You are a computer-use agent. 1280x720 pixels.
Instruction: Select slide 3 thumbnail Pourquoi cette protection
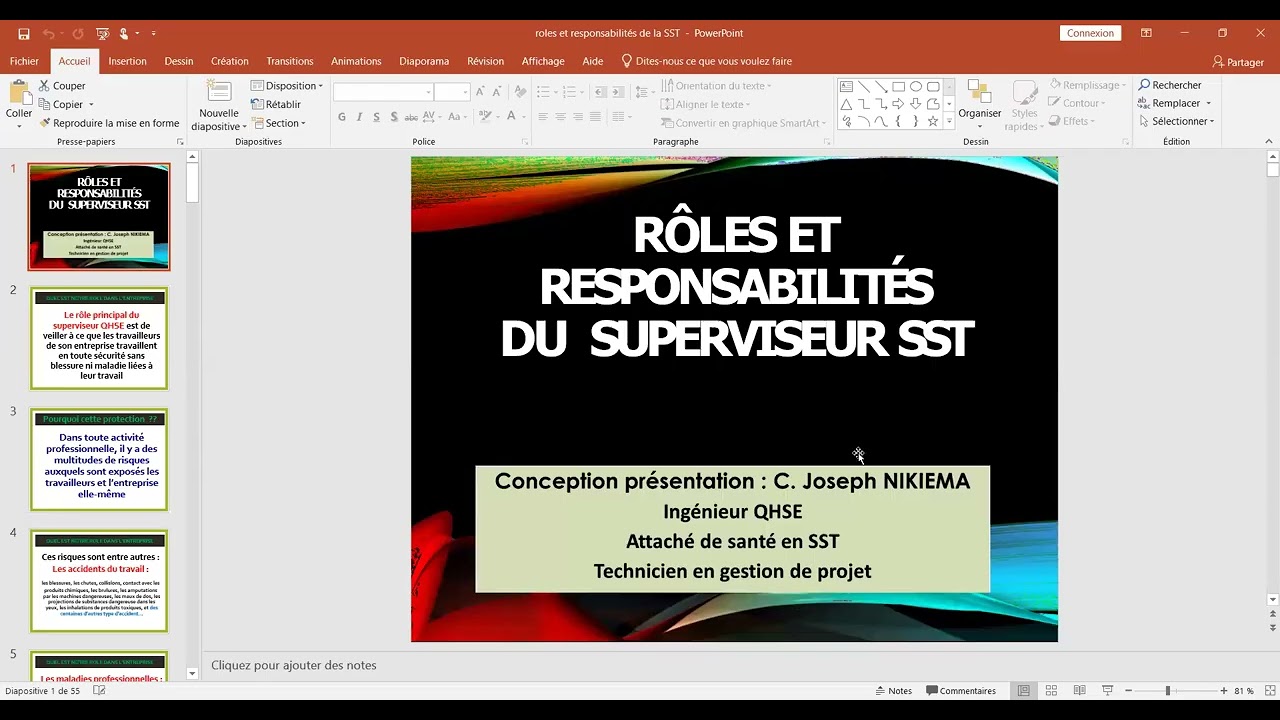[x=99, y=459]
